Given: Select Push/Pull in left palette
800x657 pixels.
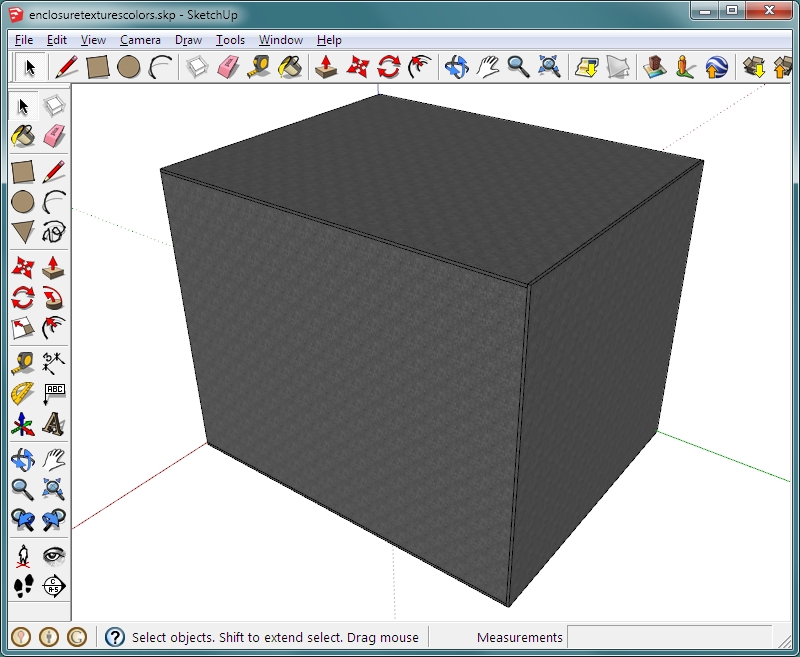Looking at the screenshot, I should (x=54, y=268).
